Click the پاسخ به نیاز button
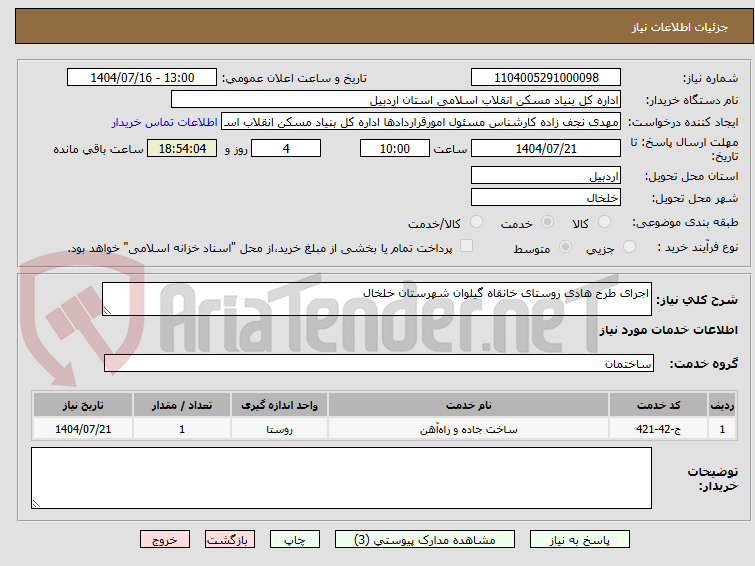755x566 pixels. [580, 540]
